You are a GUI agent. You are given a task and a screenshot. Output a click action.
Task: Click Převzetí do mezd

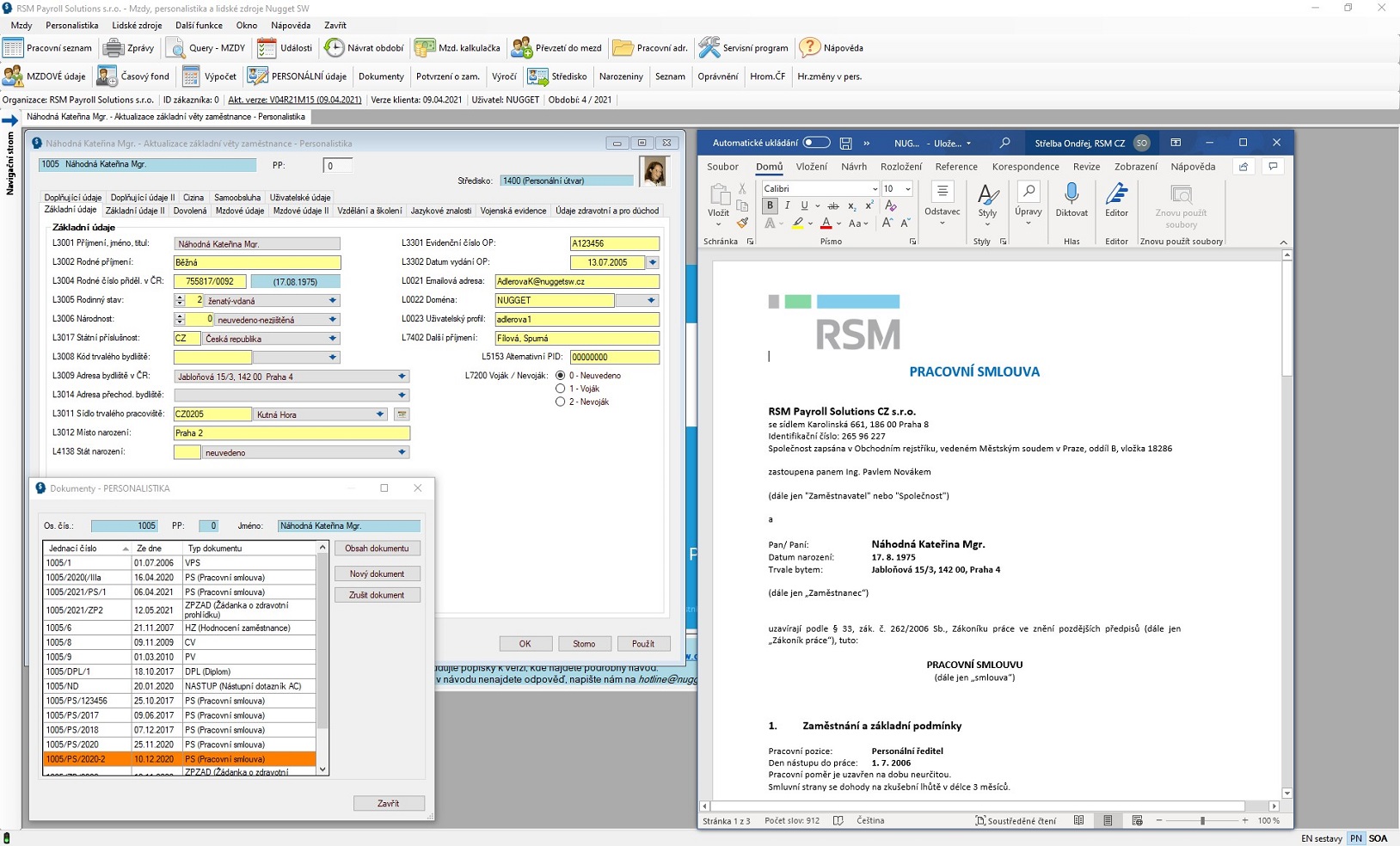556,48
